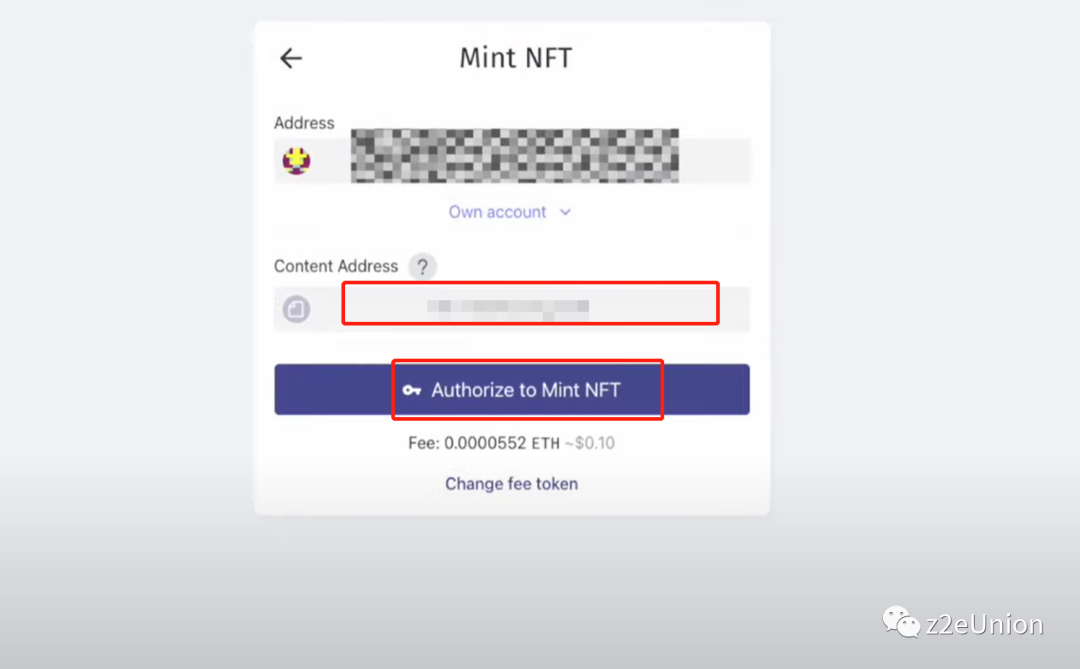1080x669 pixels.
Task: Click the ETH fee token symbol
Action: coord(546,443)
